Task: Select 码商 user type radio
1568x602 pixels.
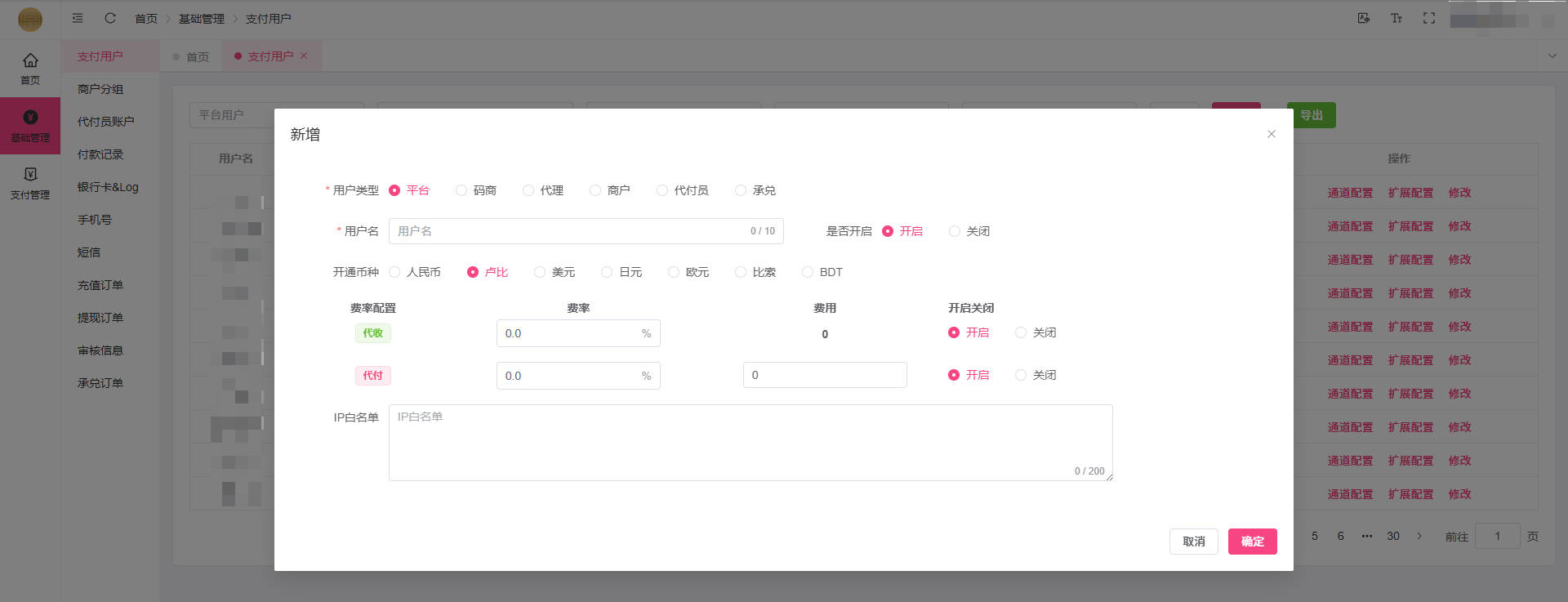Action: [x=461, y=190]
